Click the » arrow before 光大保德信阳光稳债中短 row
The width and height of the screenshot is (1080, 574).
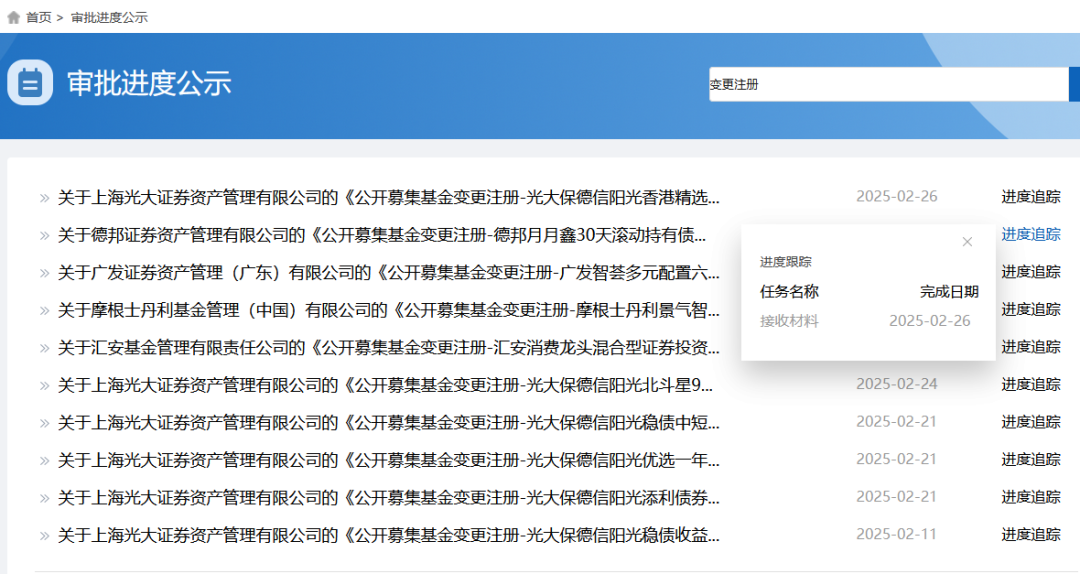[45, 423]
